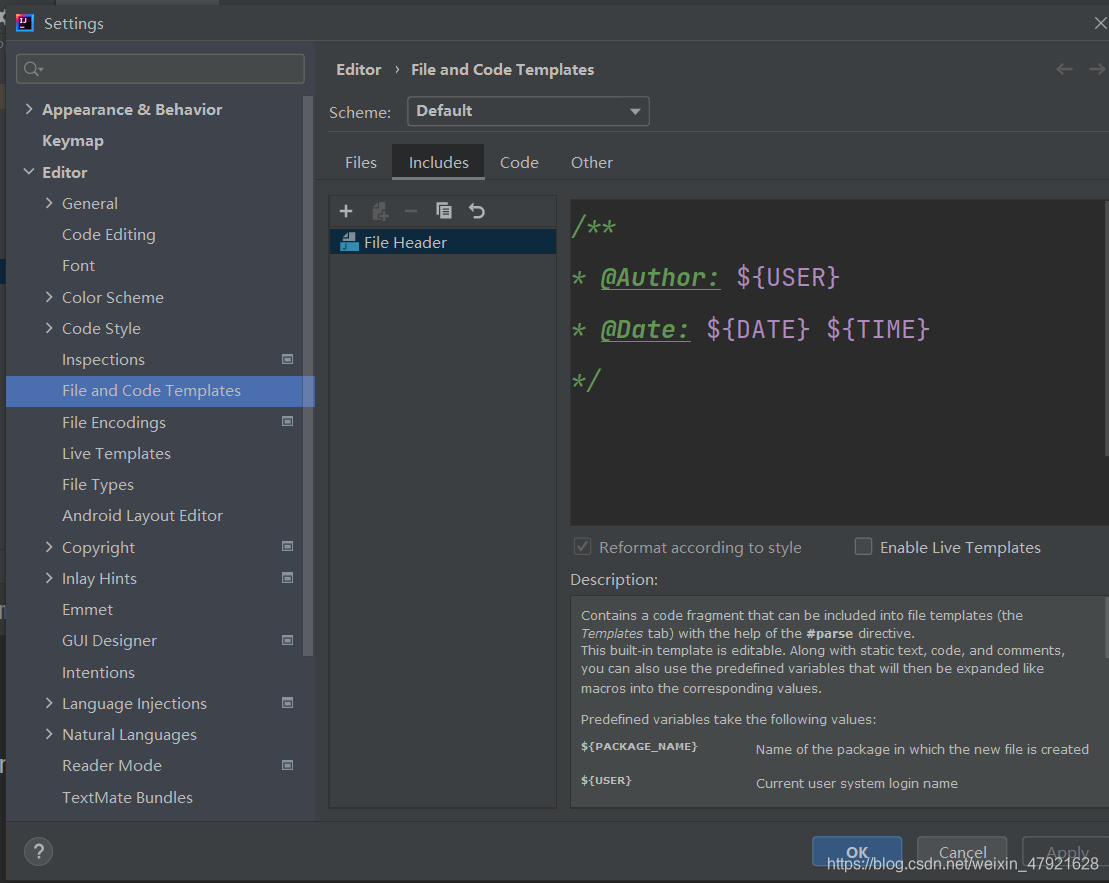Expand the Code Style node
1109x883 pixels.
coord(49,328)
